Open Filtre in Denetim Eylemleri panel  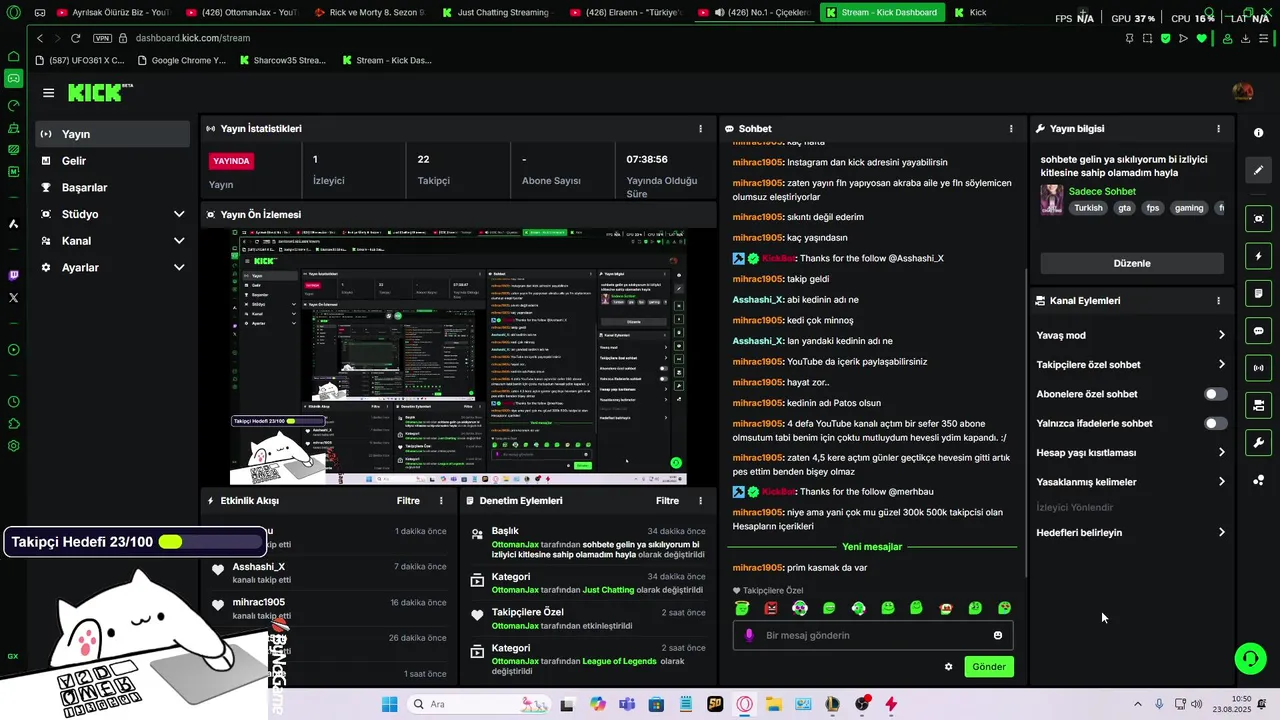pyautogui.click(x=667, y=501)
